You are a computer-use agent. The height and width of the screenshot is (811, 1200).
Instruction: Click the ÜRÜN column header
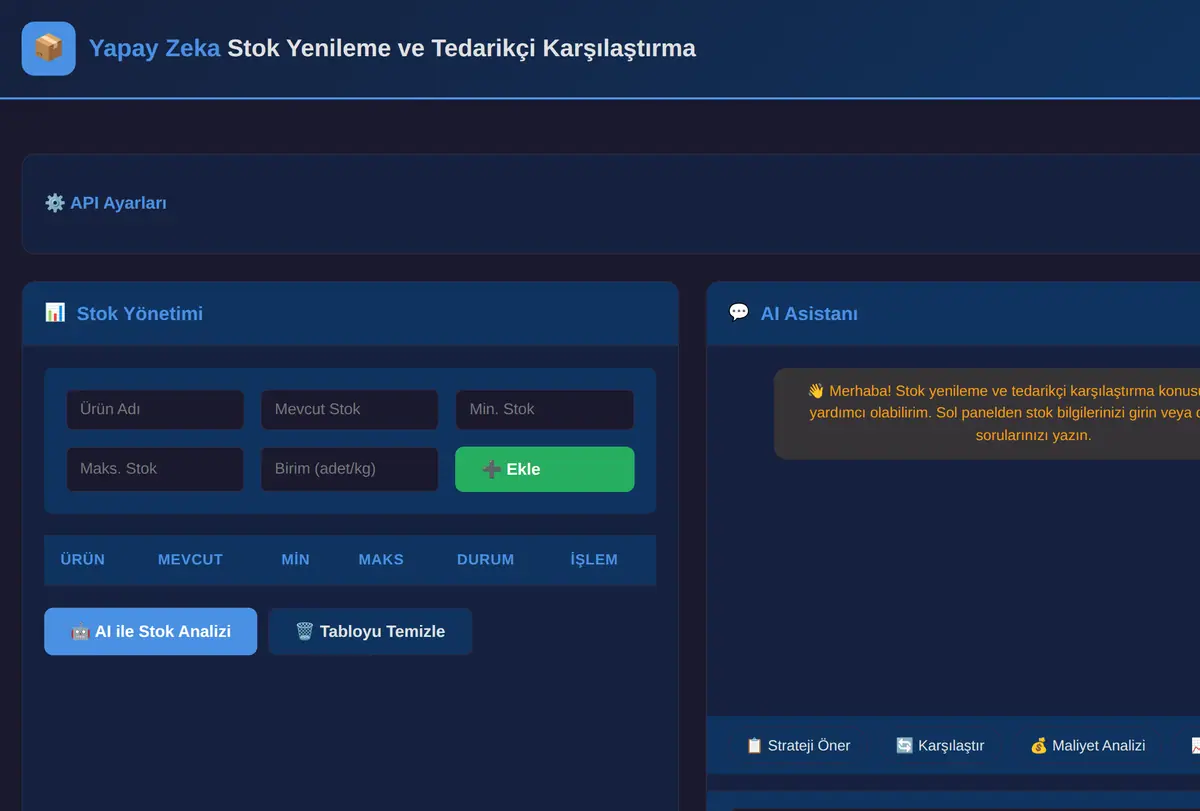pos(82,559)
